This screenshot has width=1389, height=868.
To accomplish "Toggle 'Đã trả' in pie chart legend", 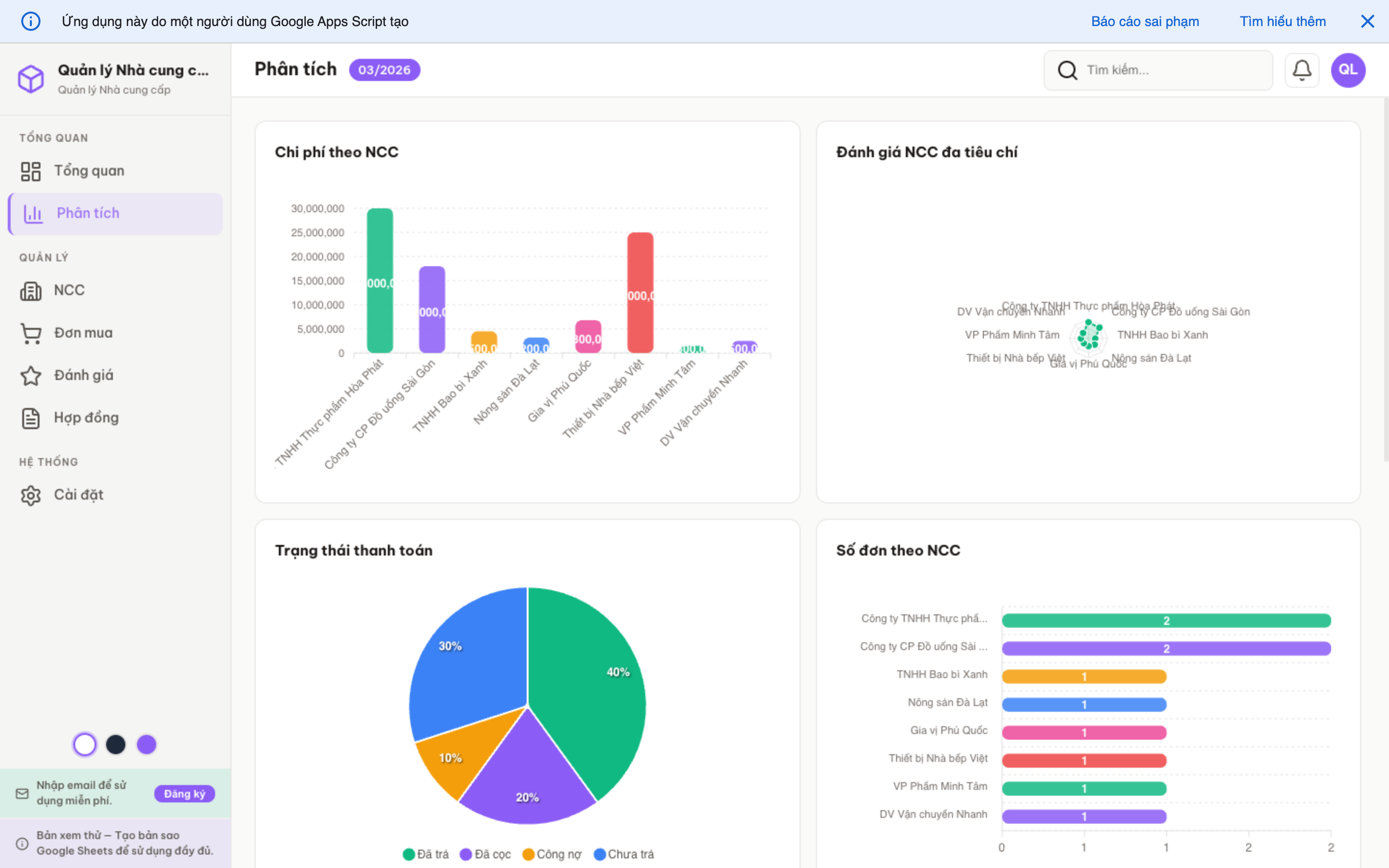I will coord(426,854).
